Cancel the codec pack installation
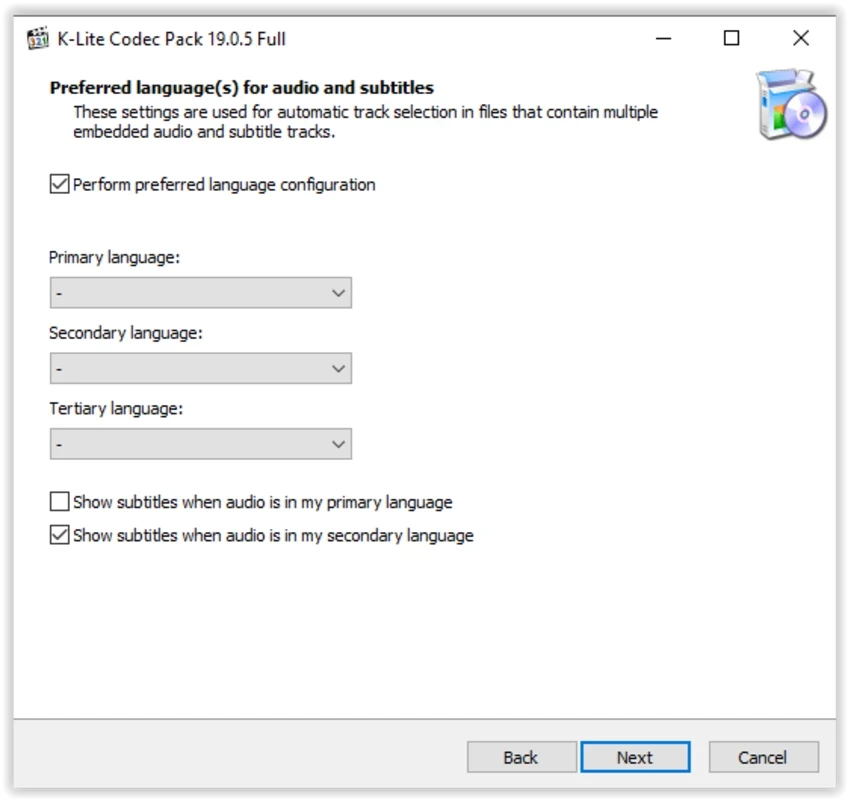The height and width of the screenshot is (800, 848). [x=763, y=757]
